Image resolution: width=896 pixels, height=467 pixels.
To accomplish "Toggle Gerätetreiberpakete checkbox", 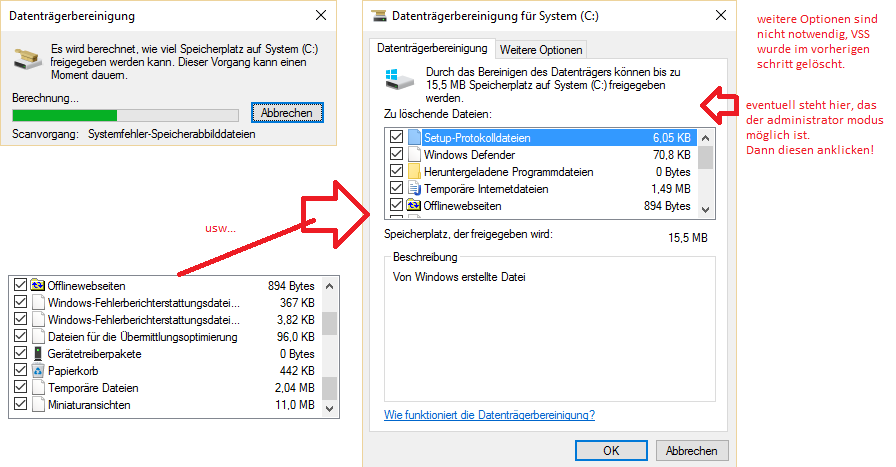I will [x=21, y=352].
